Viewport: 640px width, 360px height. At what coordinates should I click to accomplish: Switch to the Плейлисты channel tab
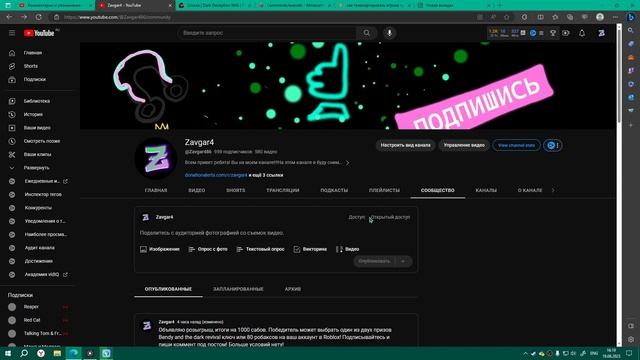click(x=384, y=191)
